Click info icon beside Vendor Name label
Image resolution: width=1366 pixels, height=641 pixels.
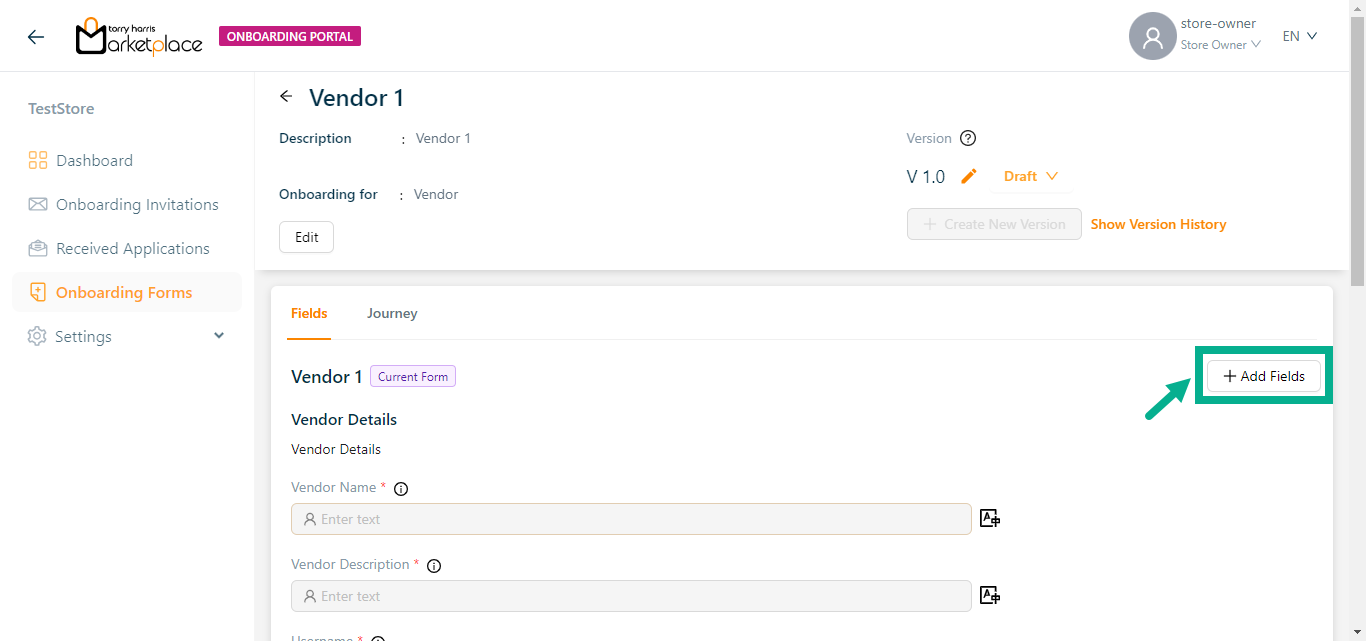point(401,489)
